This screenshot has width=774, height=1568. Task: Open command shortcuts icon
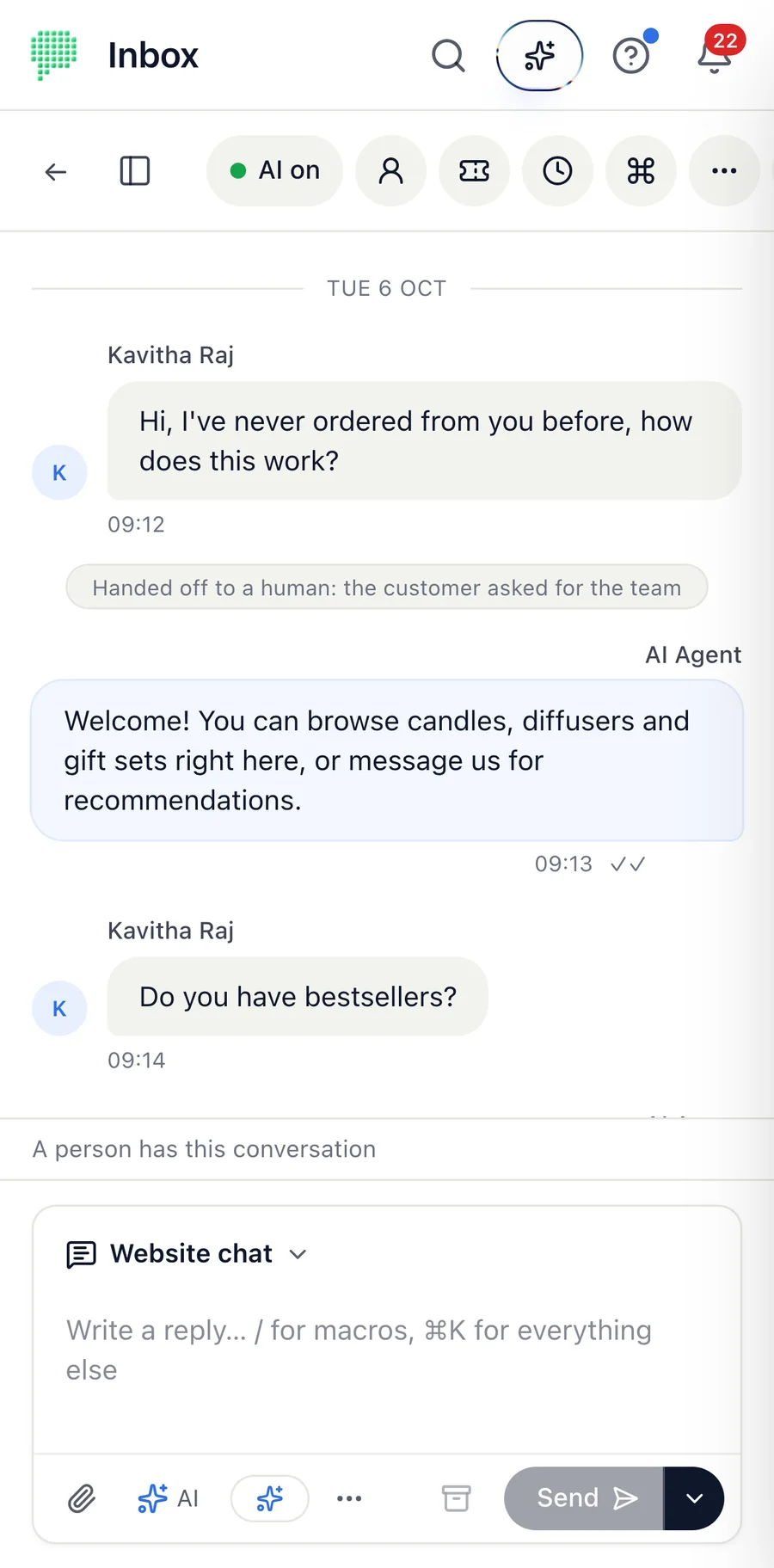click(642, 171)
